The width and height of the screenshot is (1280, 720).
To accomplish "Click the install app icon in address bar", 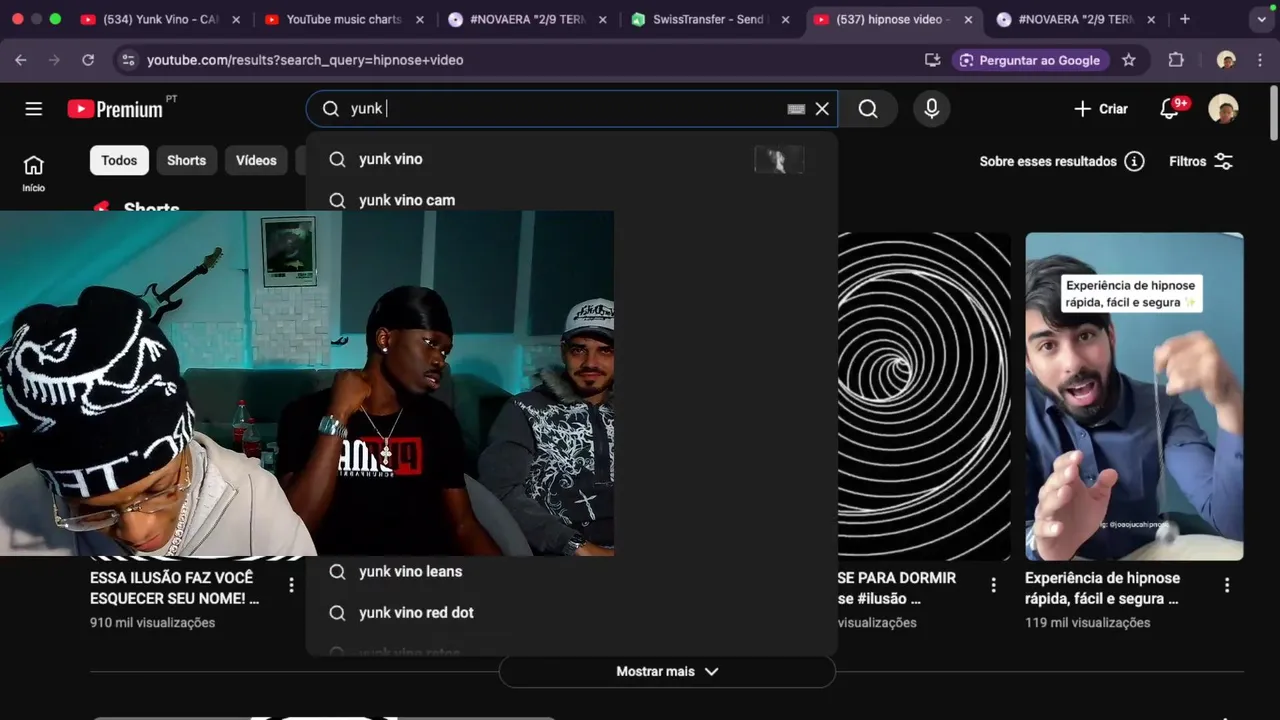I will pos(932,60).
